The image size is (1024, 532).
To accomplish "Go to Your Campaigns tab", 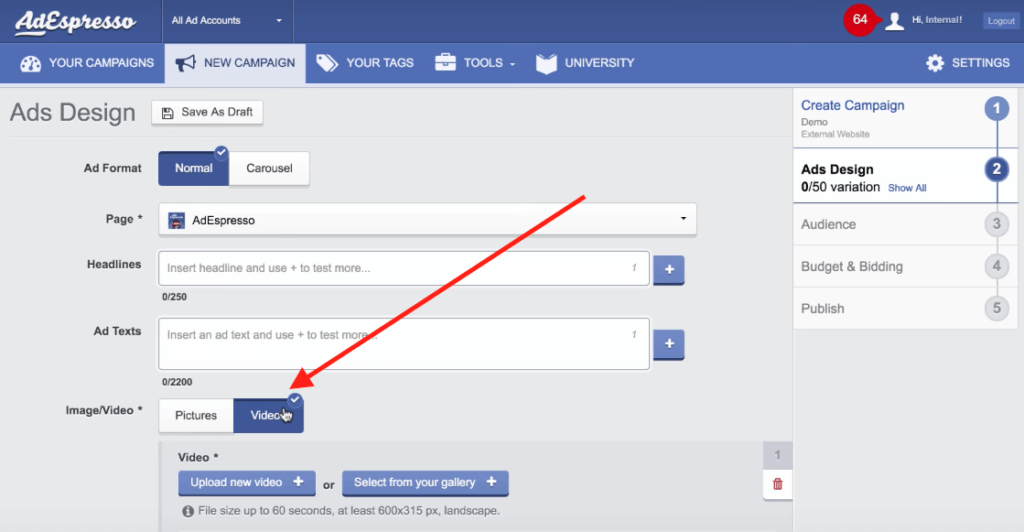I will point(87,62).
